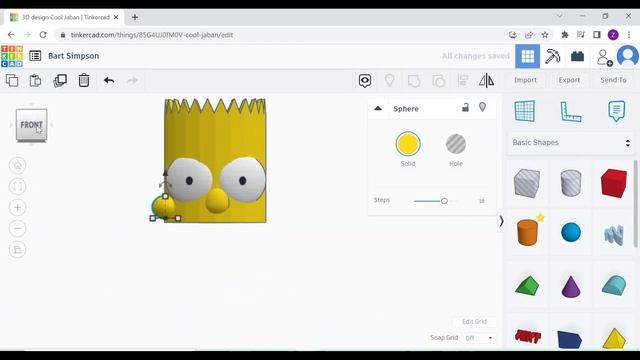Pick the orange Cylinder shape
The height and width of the screenshot is (360, 640).
(527, 232)
